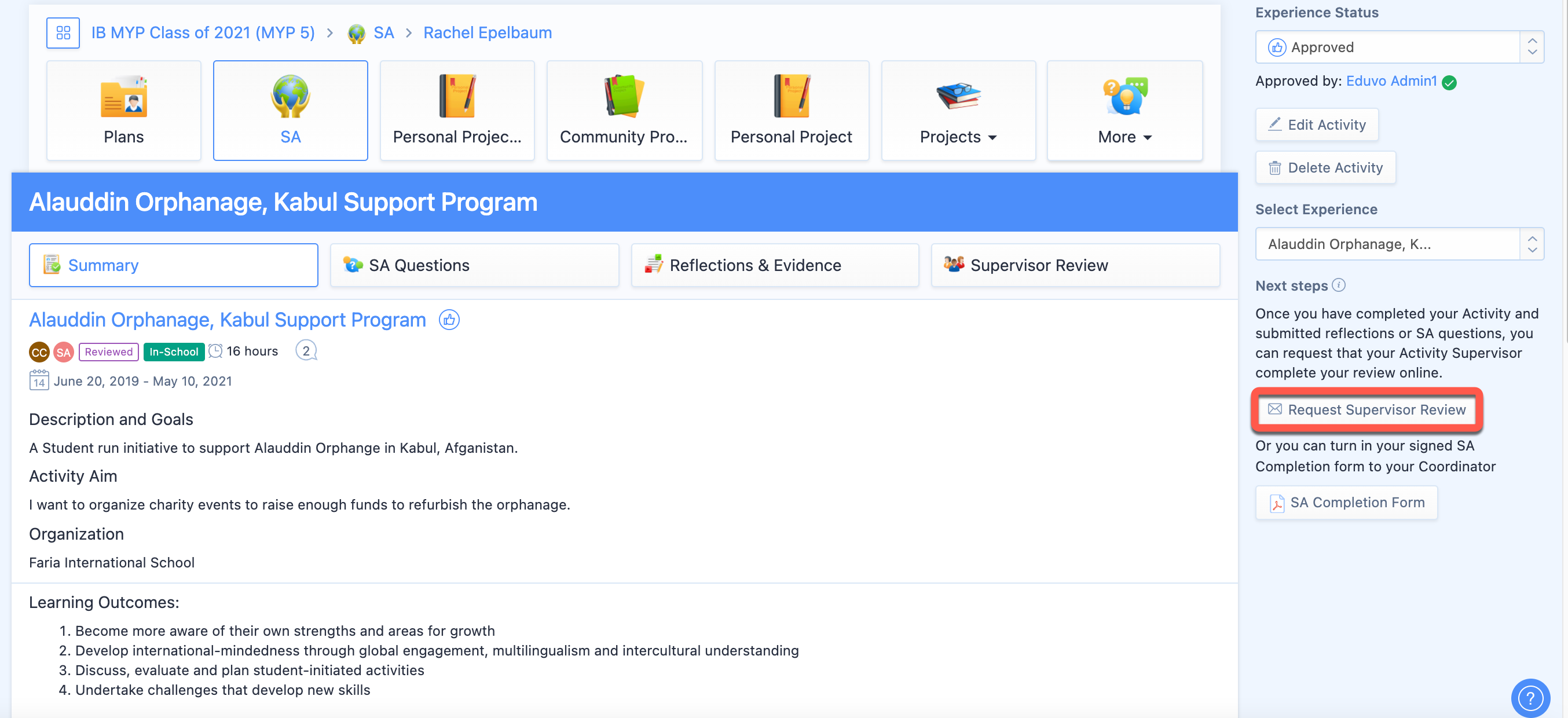Viewport: 1568px width, 718px height.
Task: Click the SA avatar badge
Action: click(63, 351)
